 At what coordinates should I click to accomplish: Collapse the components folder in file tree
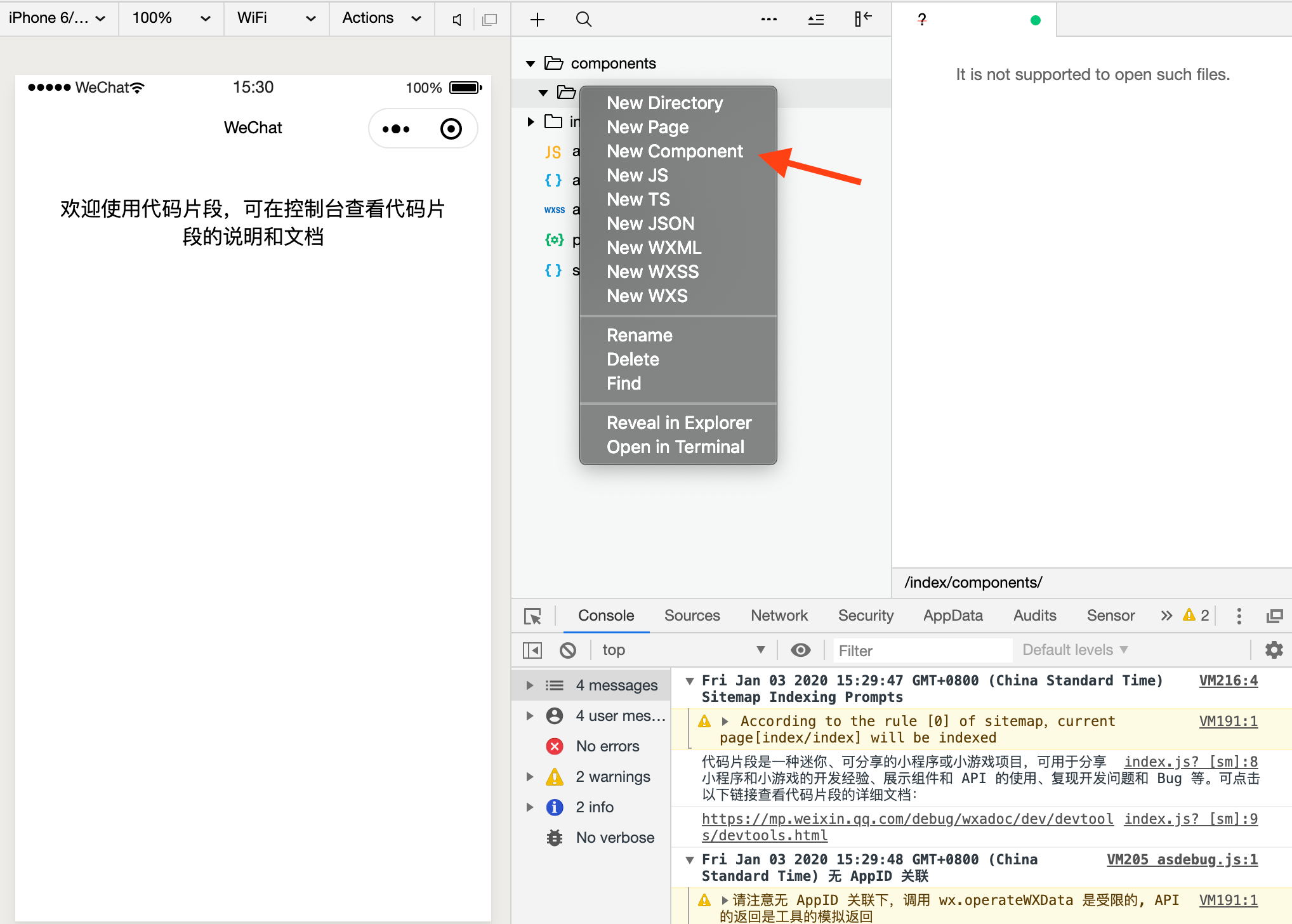click(531, 63)
